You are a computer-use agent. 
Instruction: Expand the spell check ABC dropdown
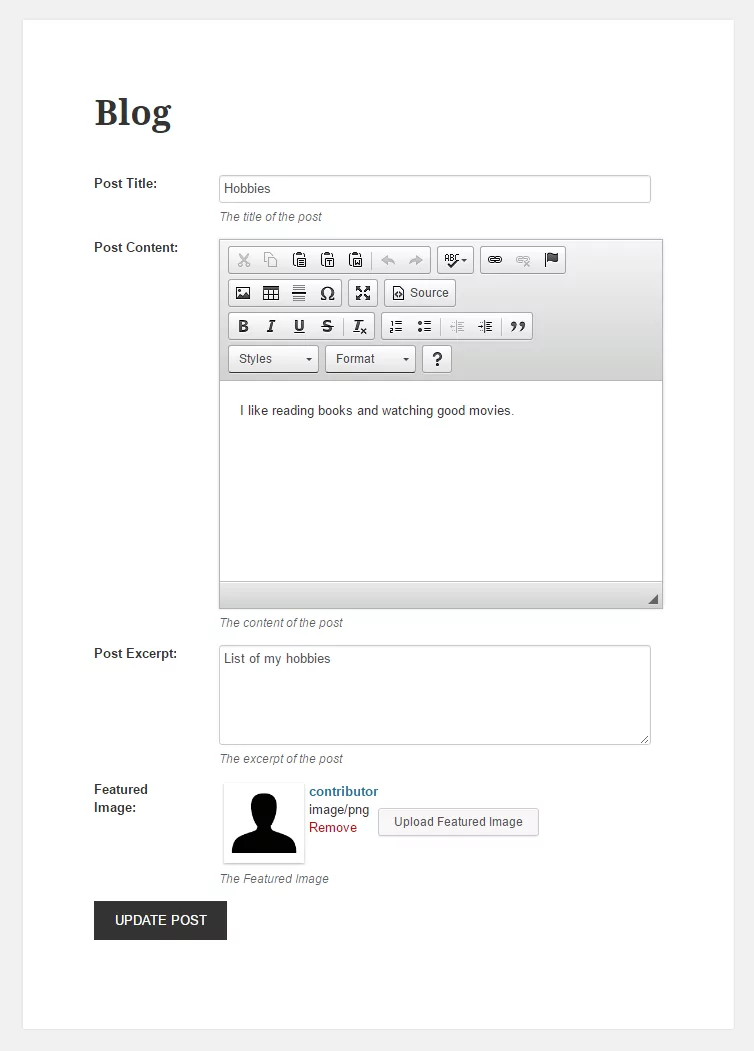[x=455, y=260]
